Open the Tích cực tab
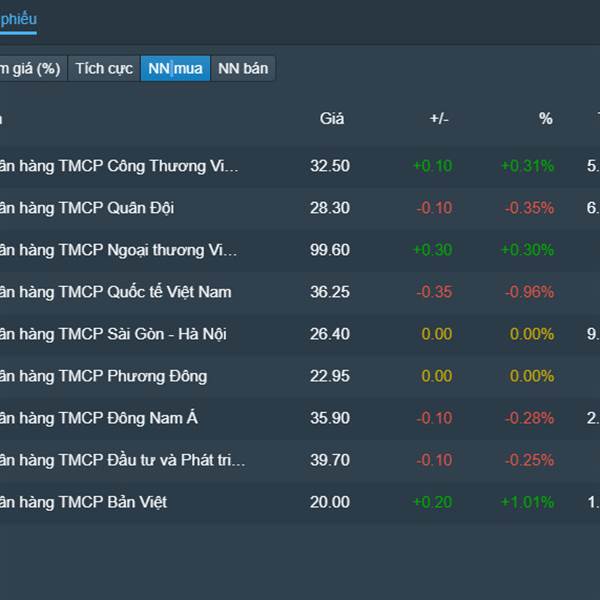Viewport: 600px width, 600px height. 104,68
